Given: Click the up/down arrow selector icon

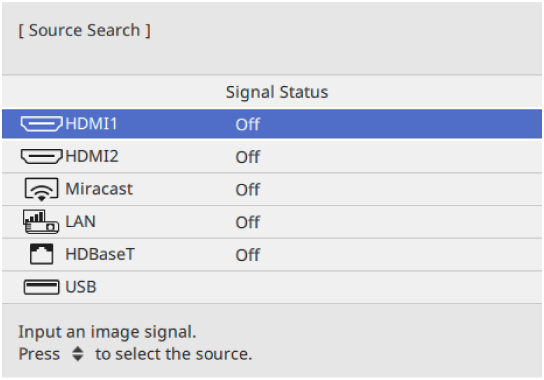Looking at the screenshot, I should pos(78,354).
